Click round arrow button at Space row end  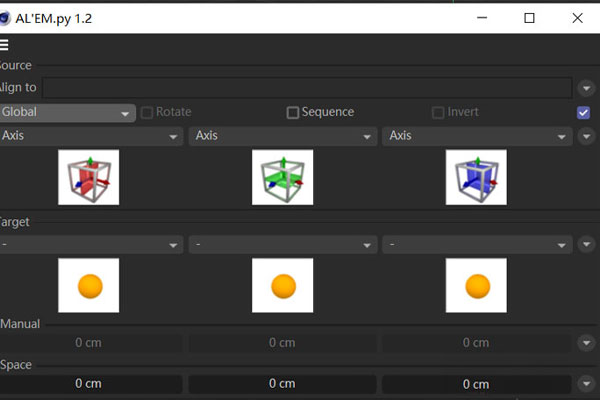click(587, 384)
